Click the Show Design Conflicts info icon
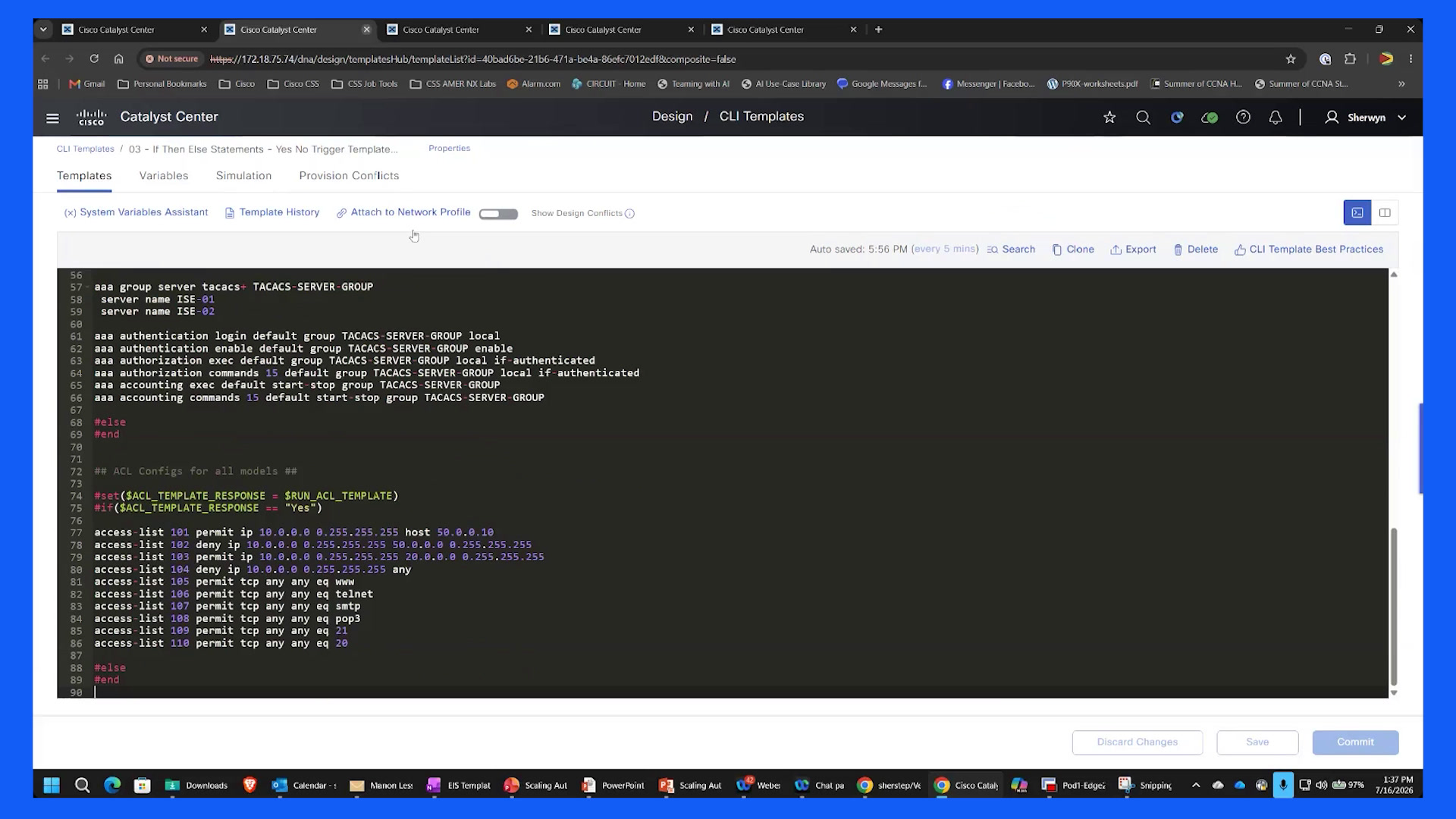This screenshot has width=1456, height=819. [x=629, y=214]
